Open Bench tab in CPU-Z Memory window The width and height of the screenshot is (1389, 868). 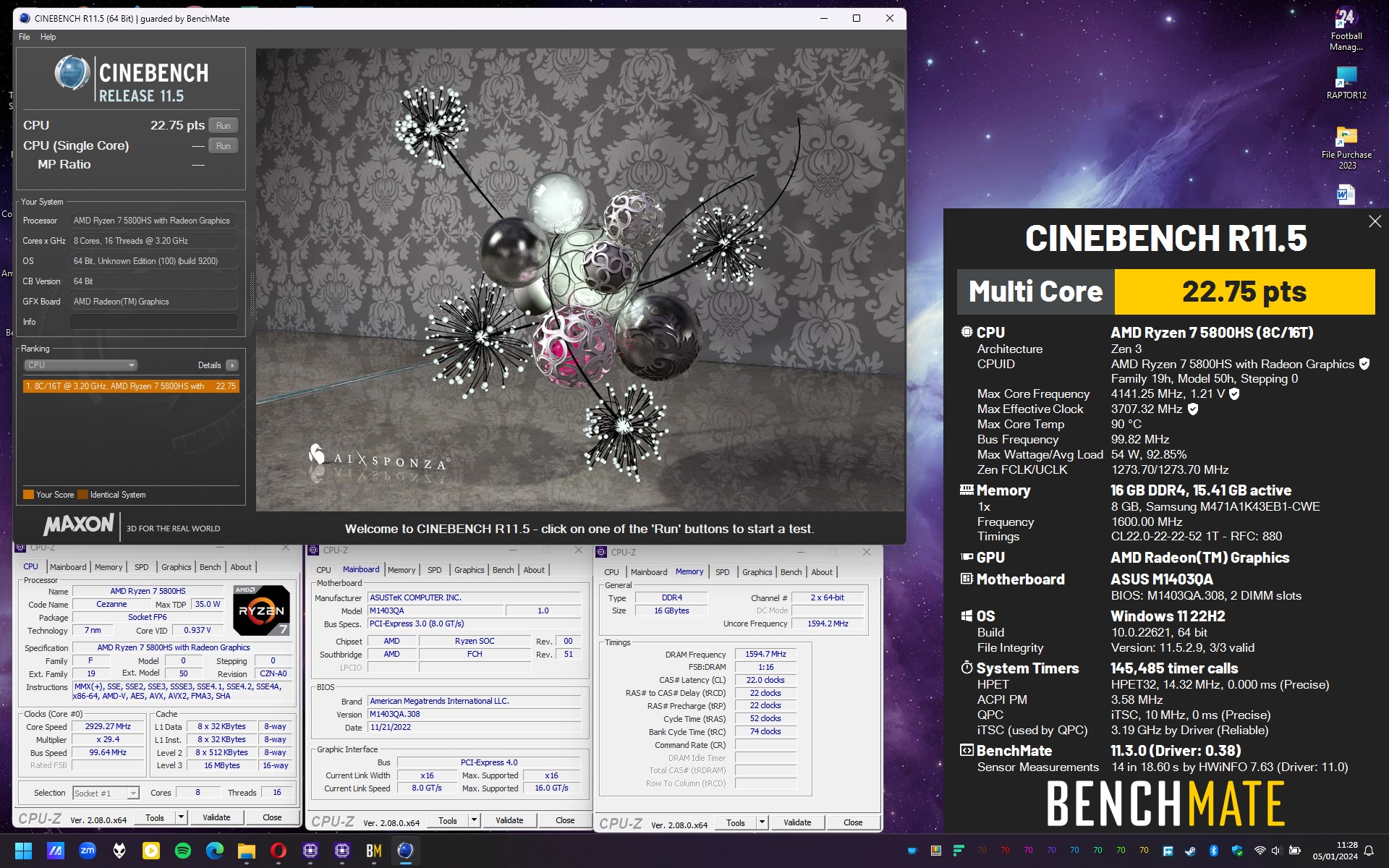[x=791, y=572]
